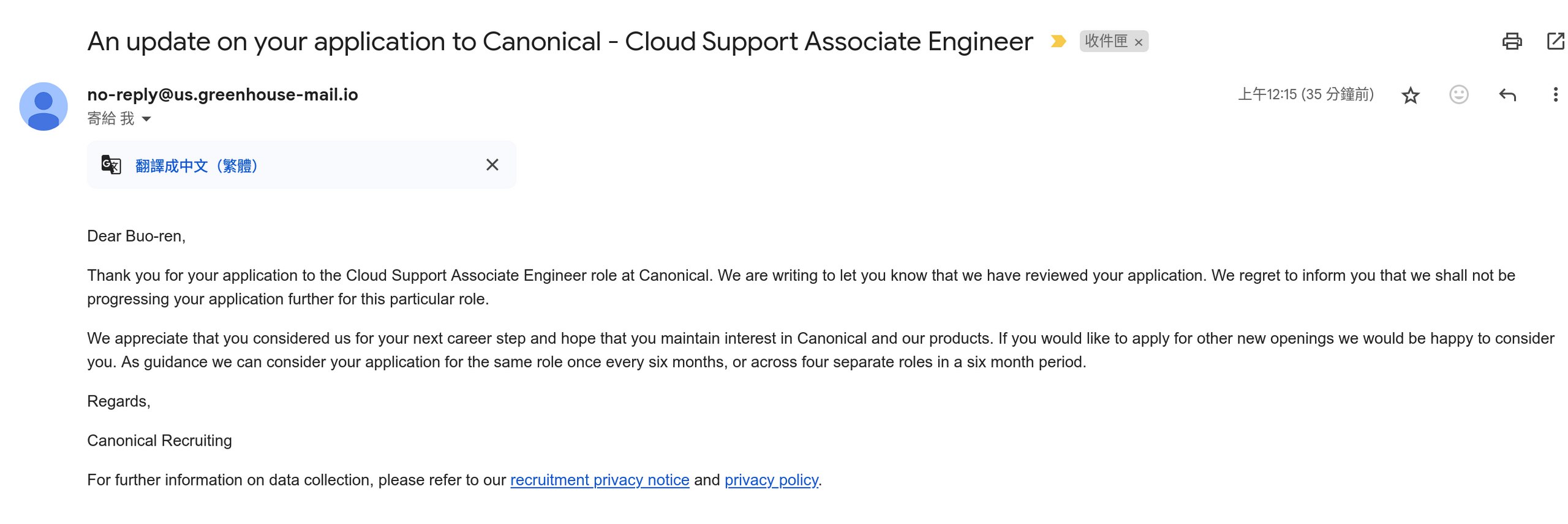Add an emoji reaction
Screen dimensions: 1568x524
click(x=1458, y=94)
